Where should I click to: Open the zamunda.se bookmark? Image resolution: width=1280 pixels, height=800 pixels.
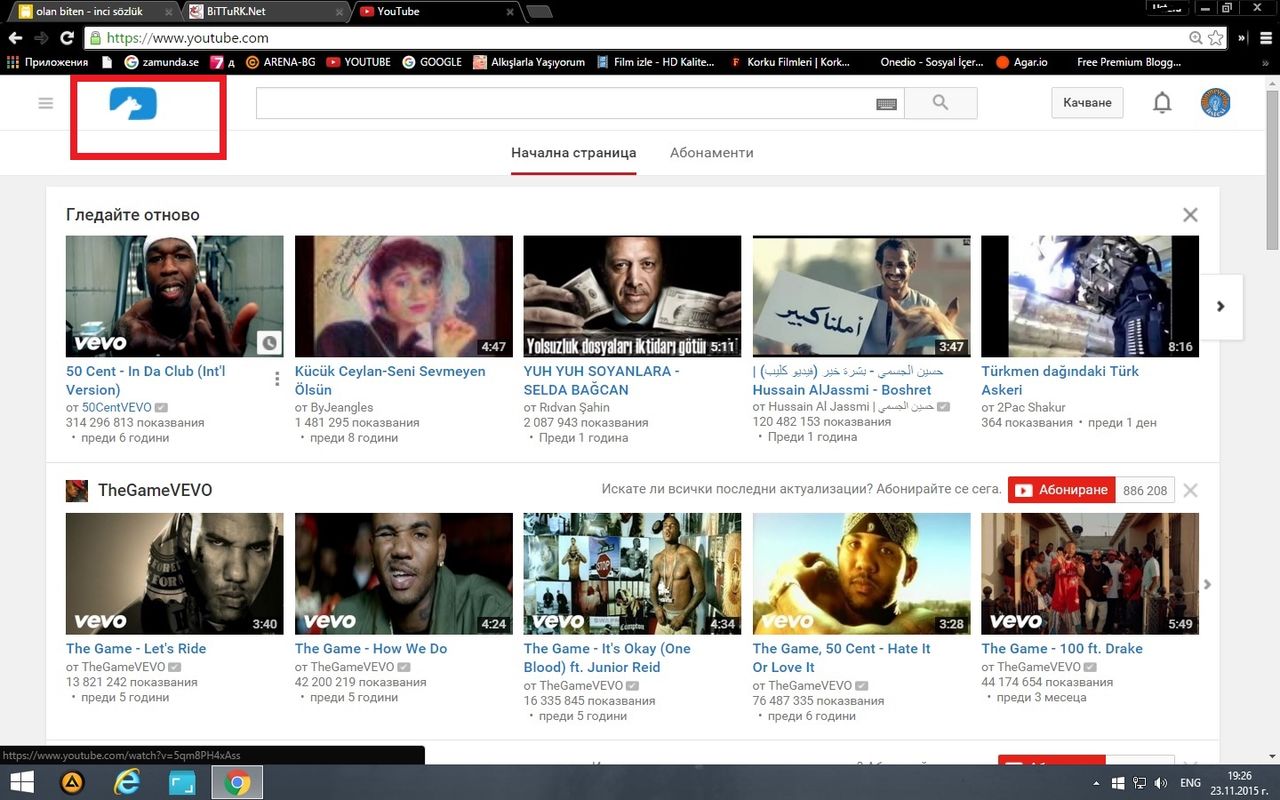point(161,62)
